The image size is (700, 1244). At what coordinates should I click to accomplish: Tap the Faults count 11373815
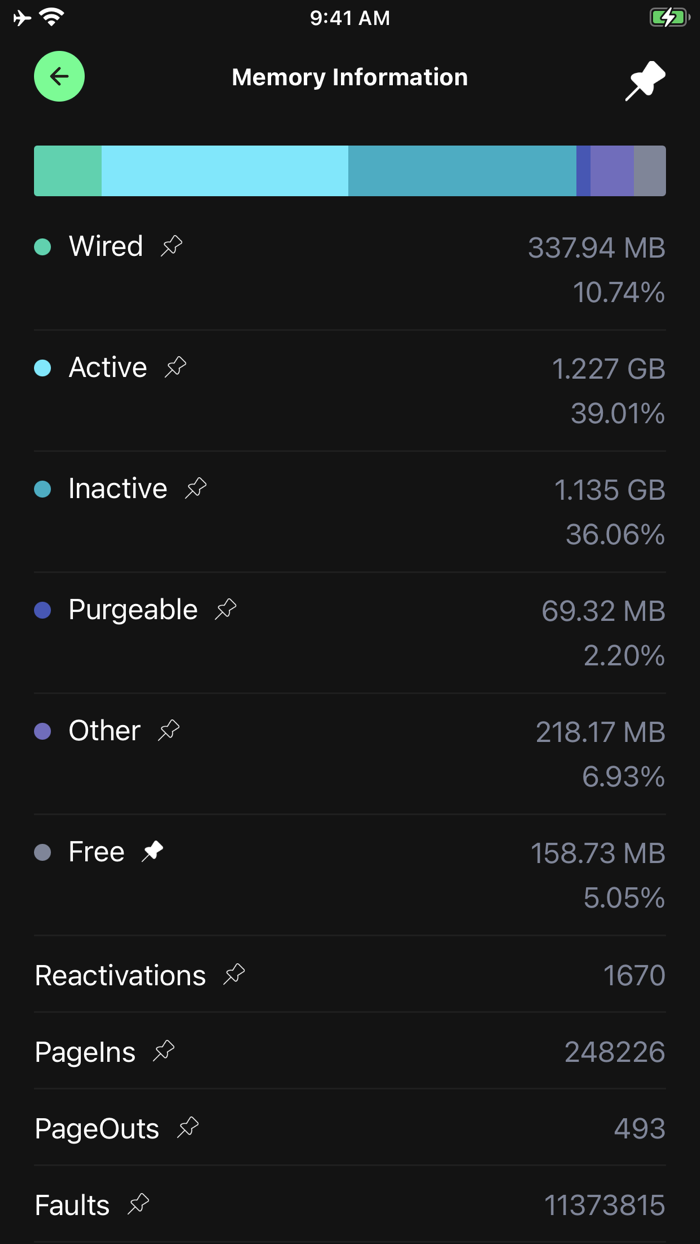604,1205
